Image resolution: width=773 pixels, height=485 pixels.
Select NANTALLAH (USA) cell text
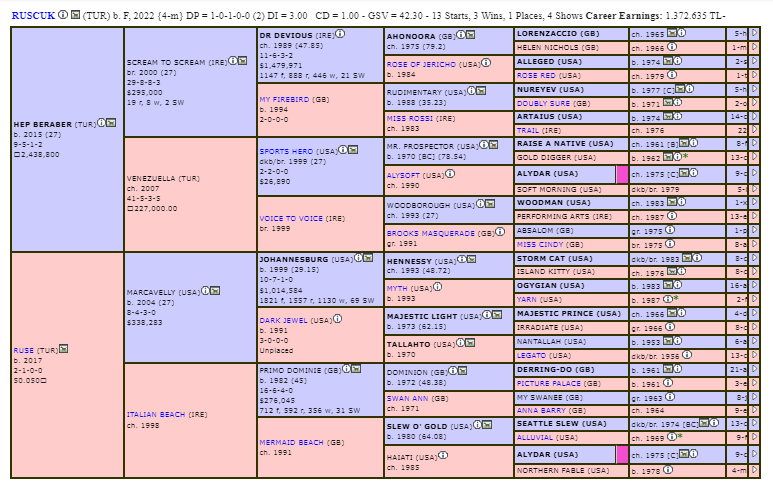click(551, 342)
